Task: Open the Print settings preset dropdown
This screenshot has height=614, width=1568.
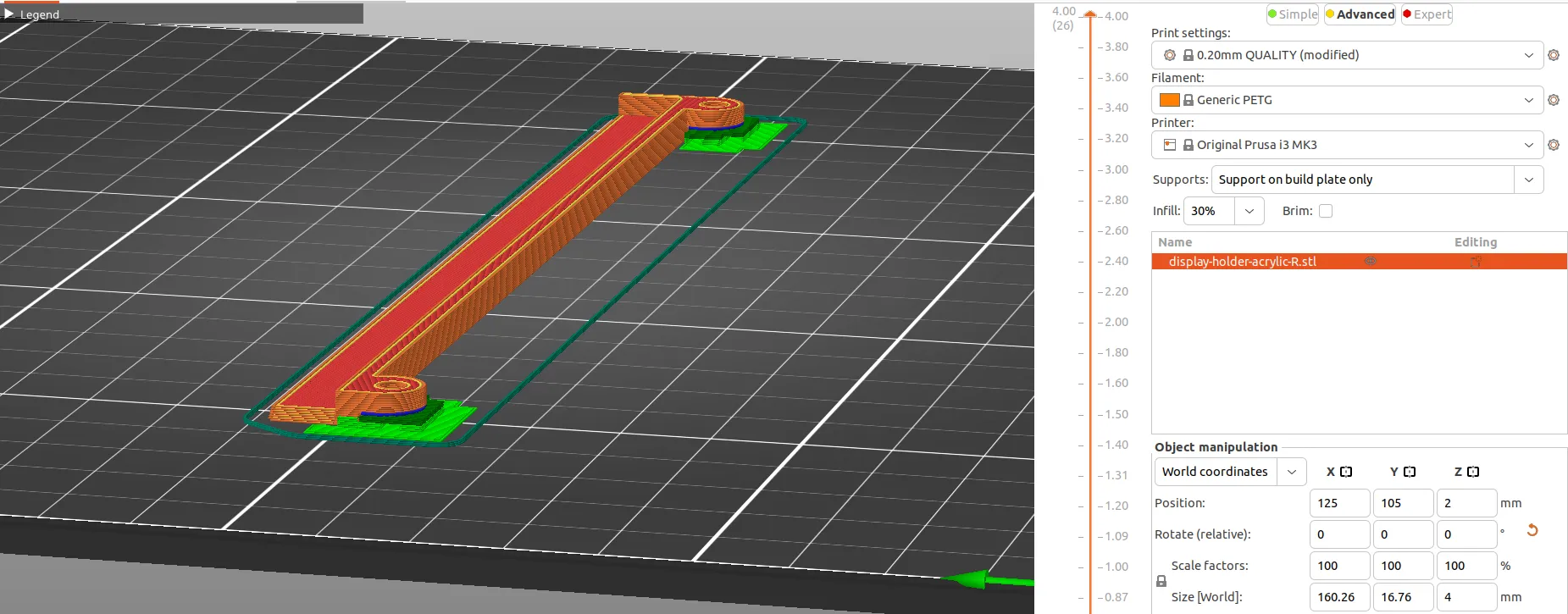Action: coord(1347,55)
